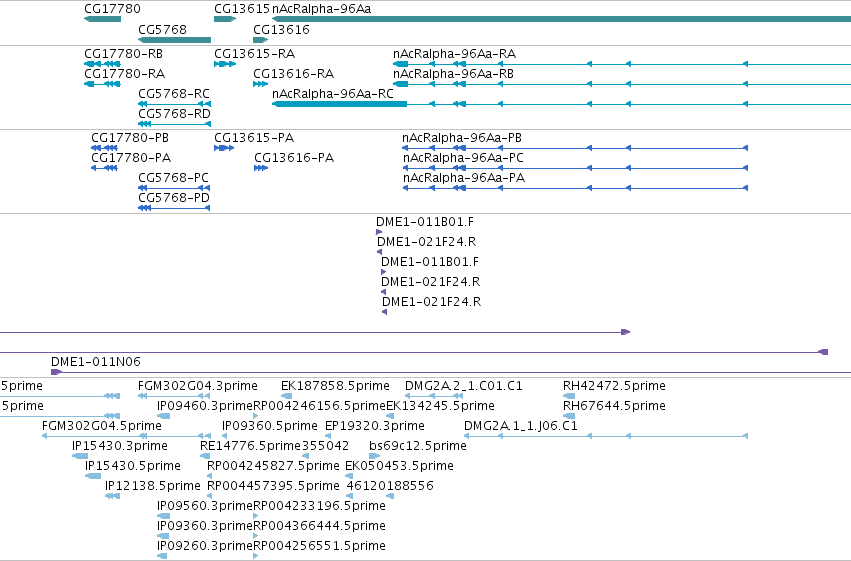Click EST IP09460.3prime
The image size is (851, 561).
205,406
